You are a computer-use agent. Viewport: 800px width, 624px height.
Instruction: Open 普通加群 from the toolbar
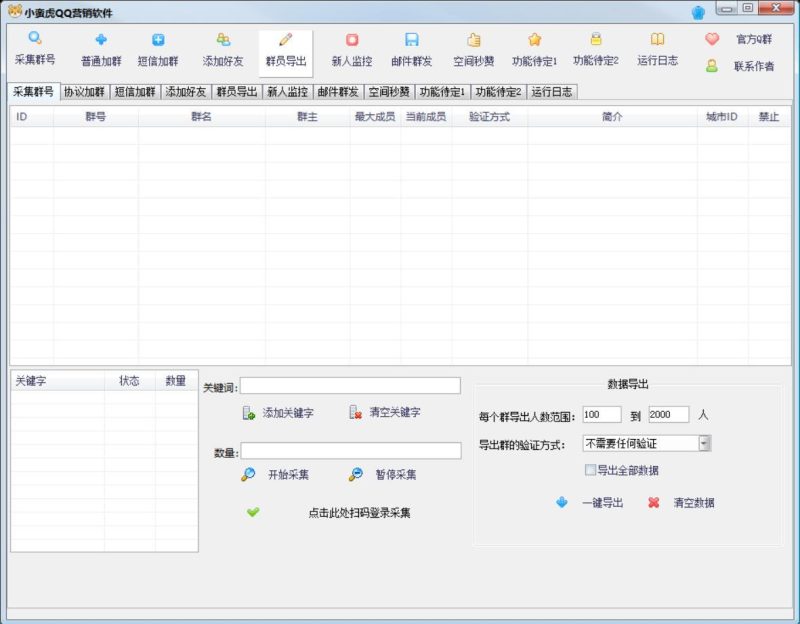click(x=101, y=41)
